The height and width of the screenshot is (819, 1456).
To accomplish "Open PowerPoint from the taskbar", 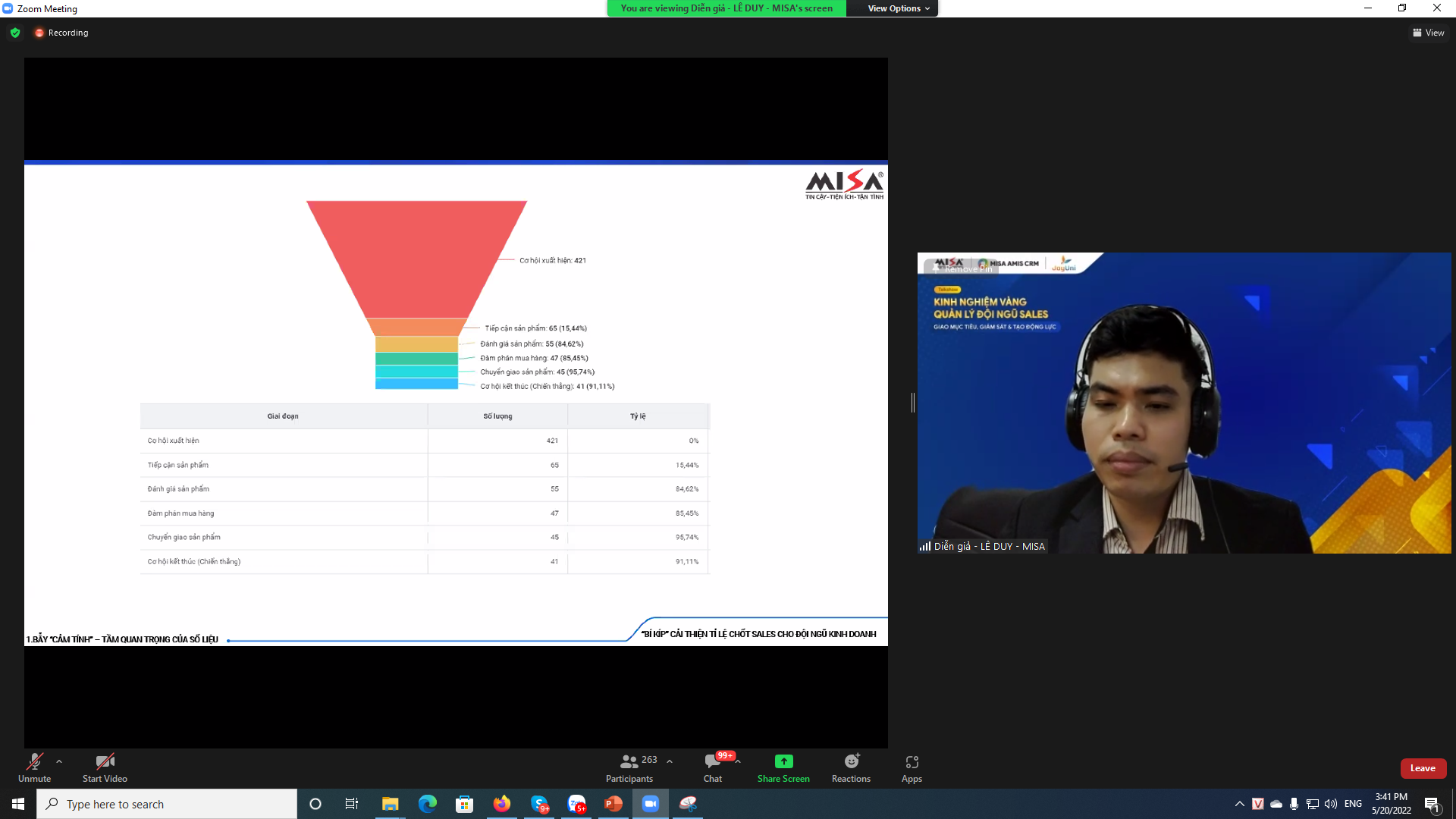I will (613, 804).
